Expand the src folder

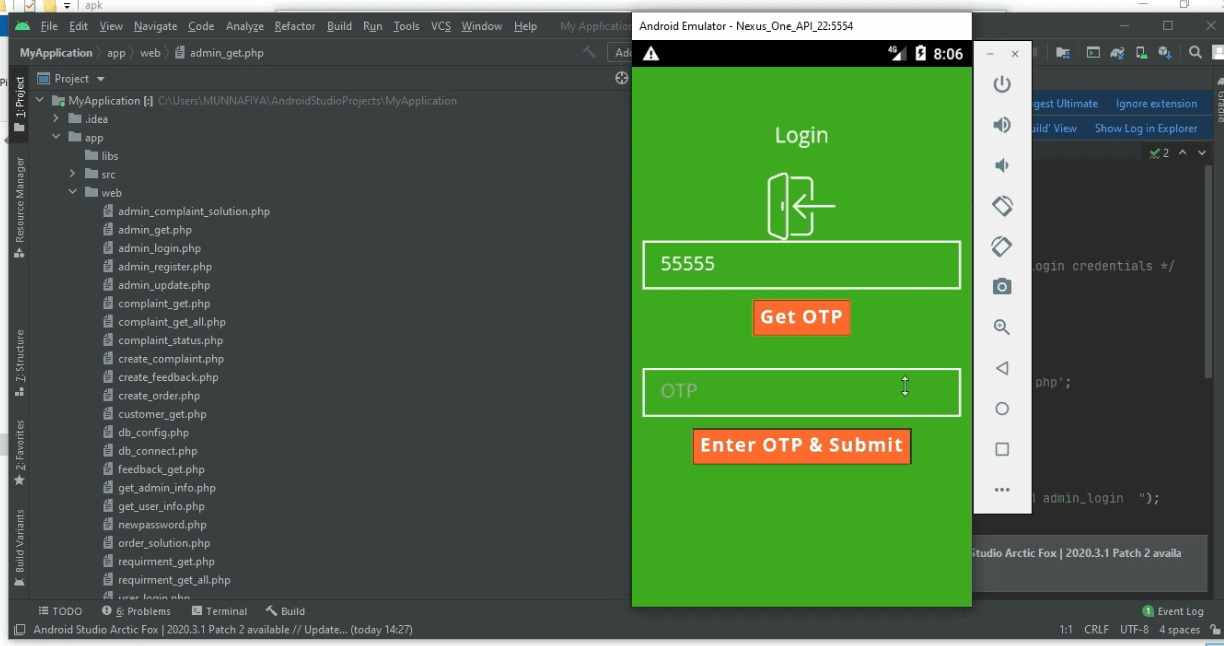(73, 174)
